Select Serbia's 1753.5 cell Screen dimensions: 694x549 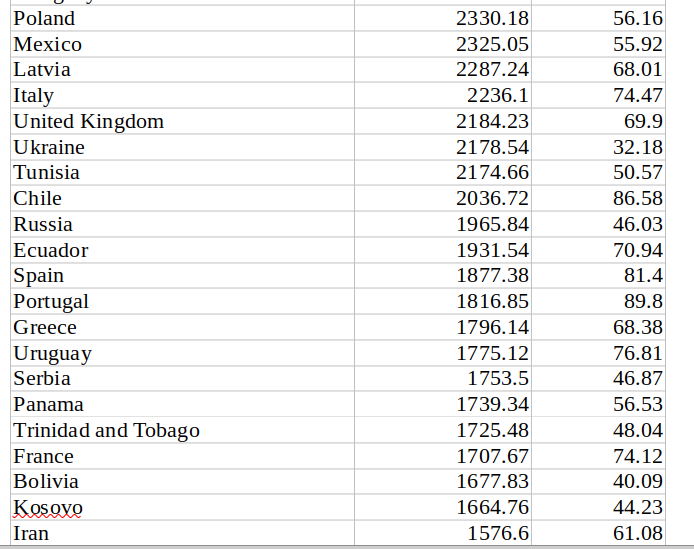pos(443,379)
